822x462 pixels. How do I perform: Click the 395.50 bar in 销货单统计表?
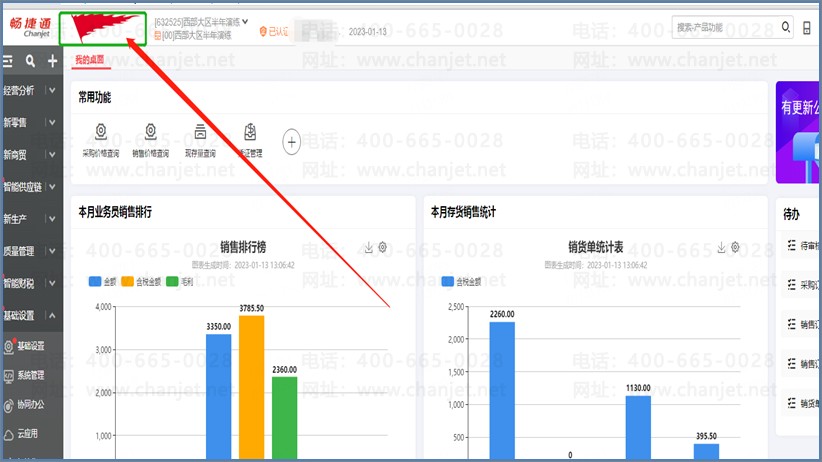tap(706, 452)
